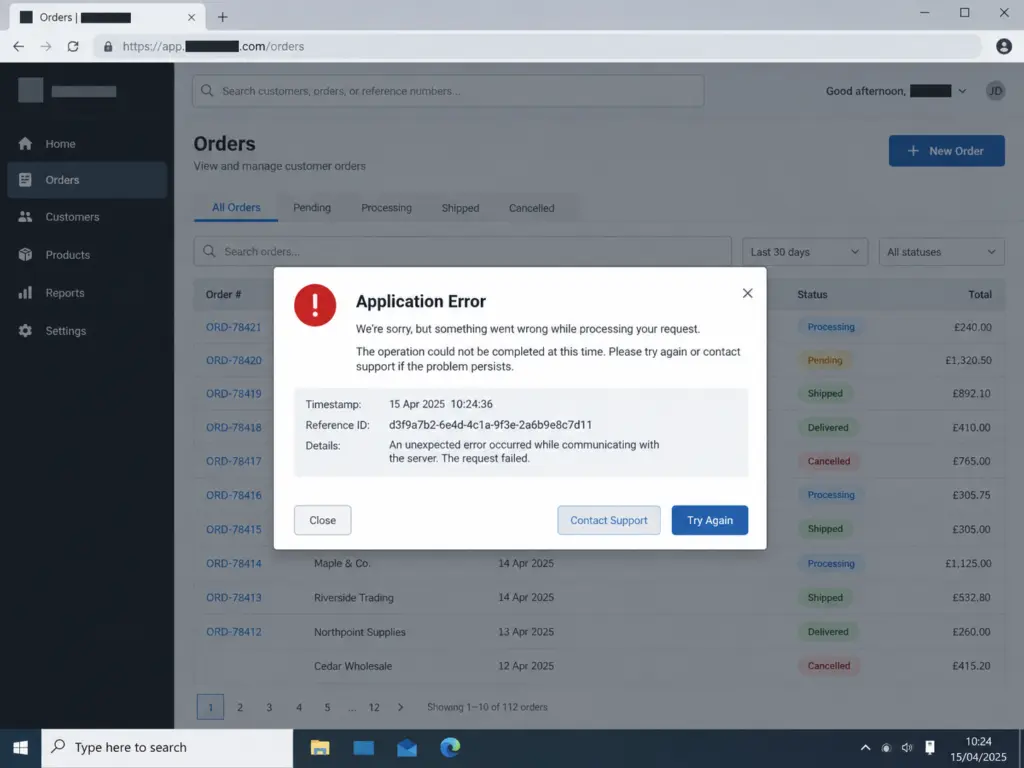This screenshot has height=768, width=1024.
Task: Switch to the Cancelled tab
Action: tap(532, 208)
